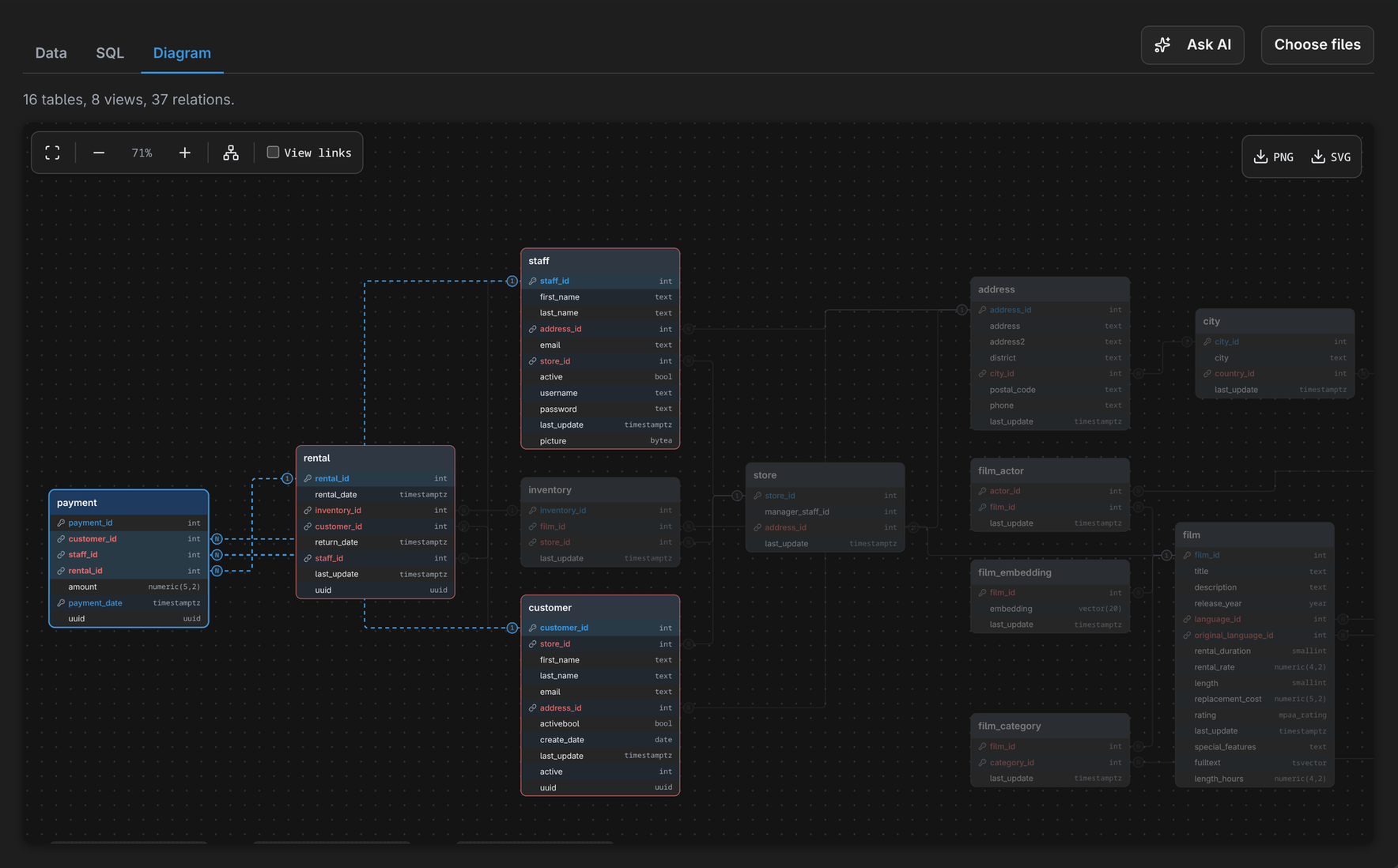Select the amount column in payment
Image resolution: width=1398 pixels, height=868 pixels.
click(129, 587)
